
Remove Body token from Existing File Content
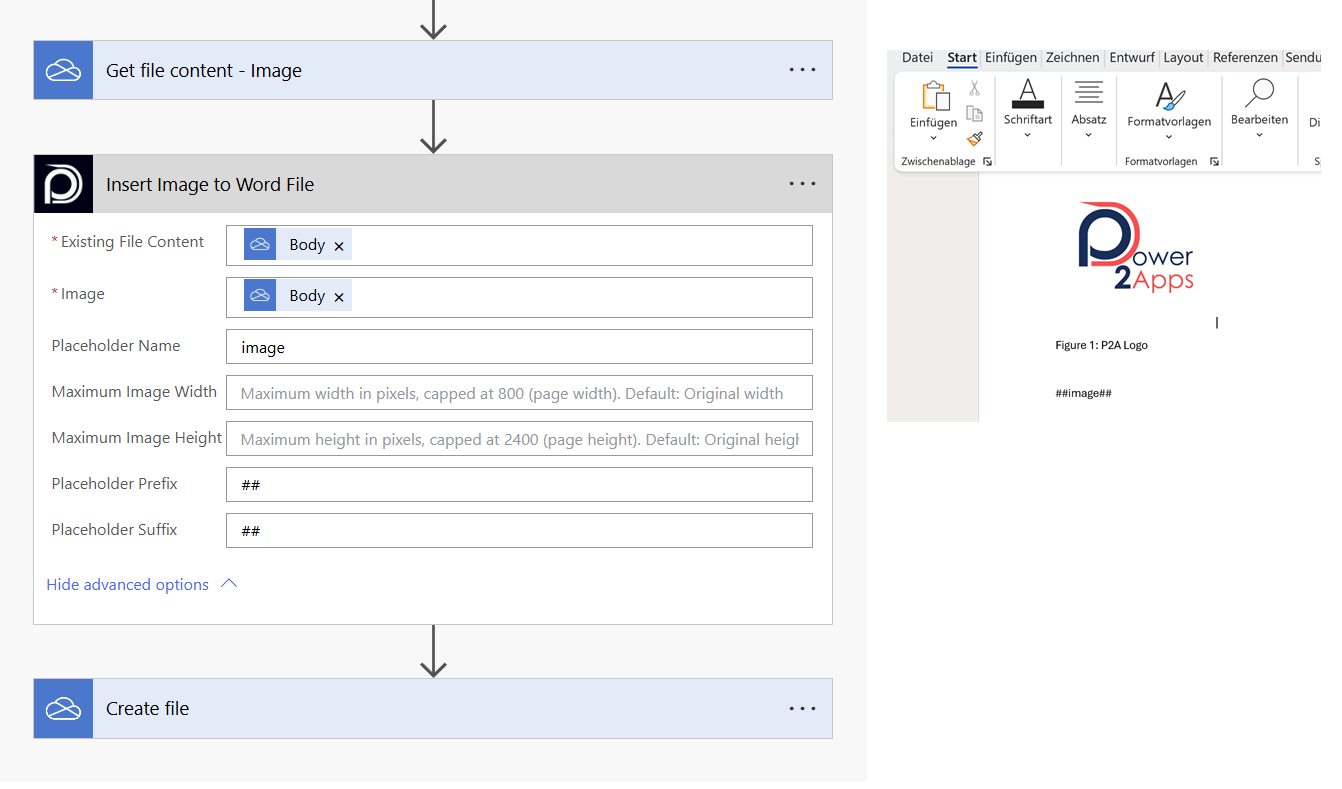339,246
